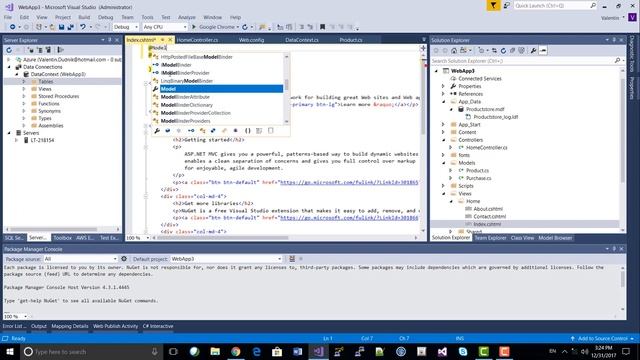Open the Build menu
This screenshot has height=360, width=640.
pyautogui.click(x=84, y=17)
